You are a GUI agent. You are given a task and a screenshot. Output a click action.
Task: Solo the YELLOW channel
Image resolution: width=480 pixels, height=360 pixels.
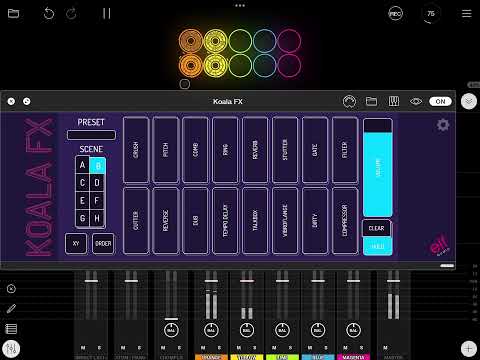(x=255, y=348)
